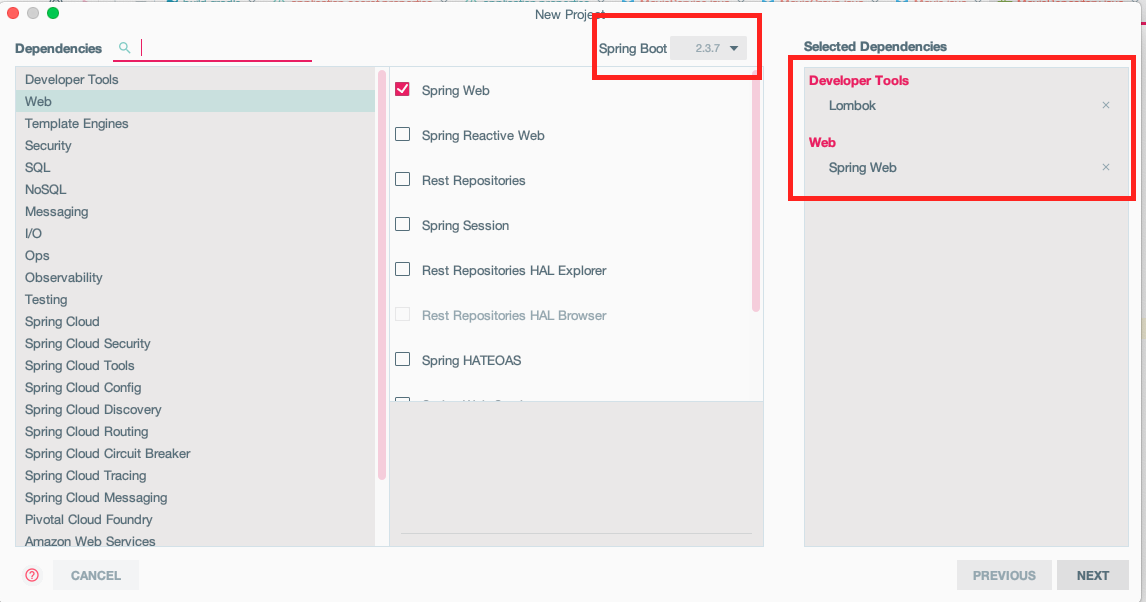
Task: Remove Lombok from selected dependencies
Action: coord(1106,105)
